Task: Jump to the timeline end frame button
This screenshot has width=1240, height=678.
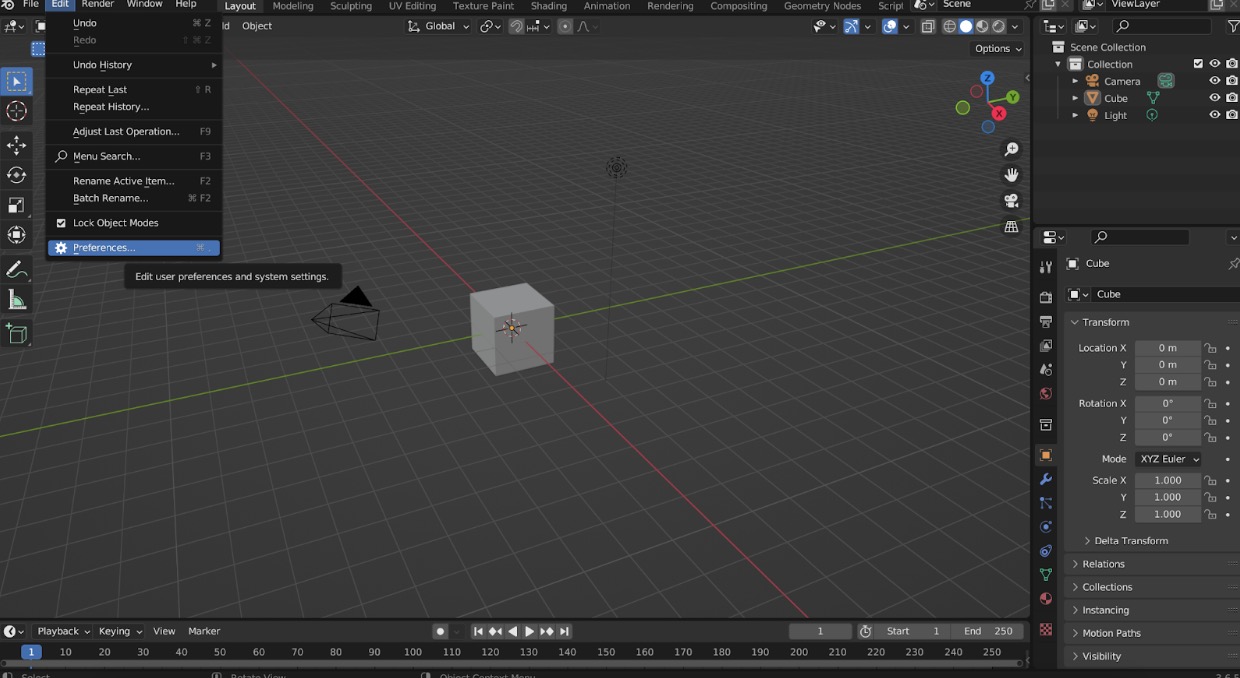Action: [565, 631]
